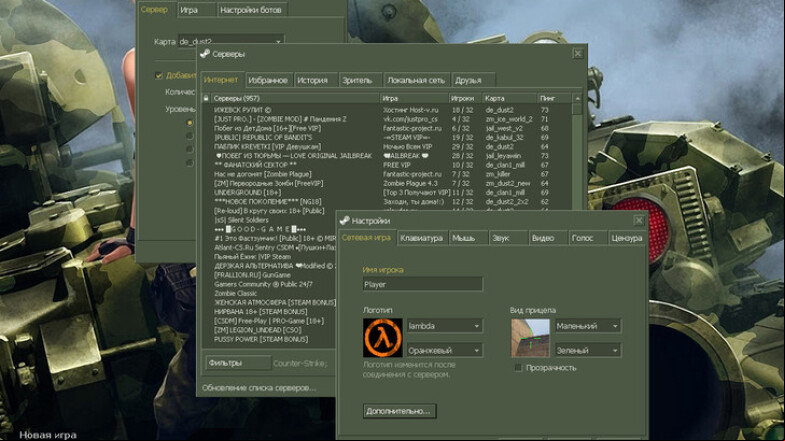Sort by the Игра column header
The image size is (785, 441).
click(414, 98)
